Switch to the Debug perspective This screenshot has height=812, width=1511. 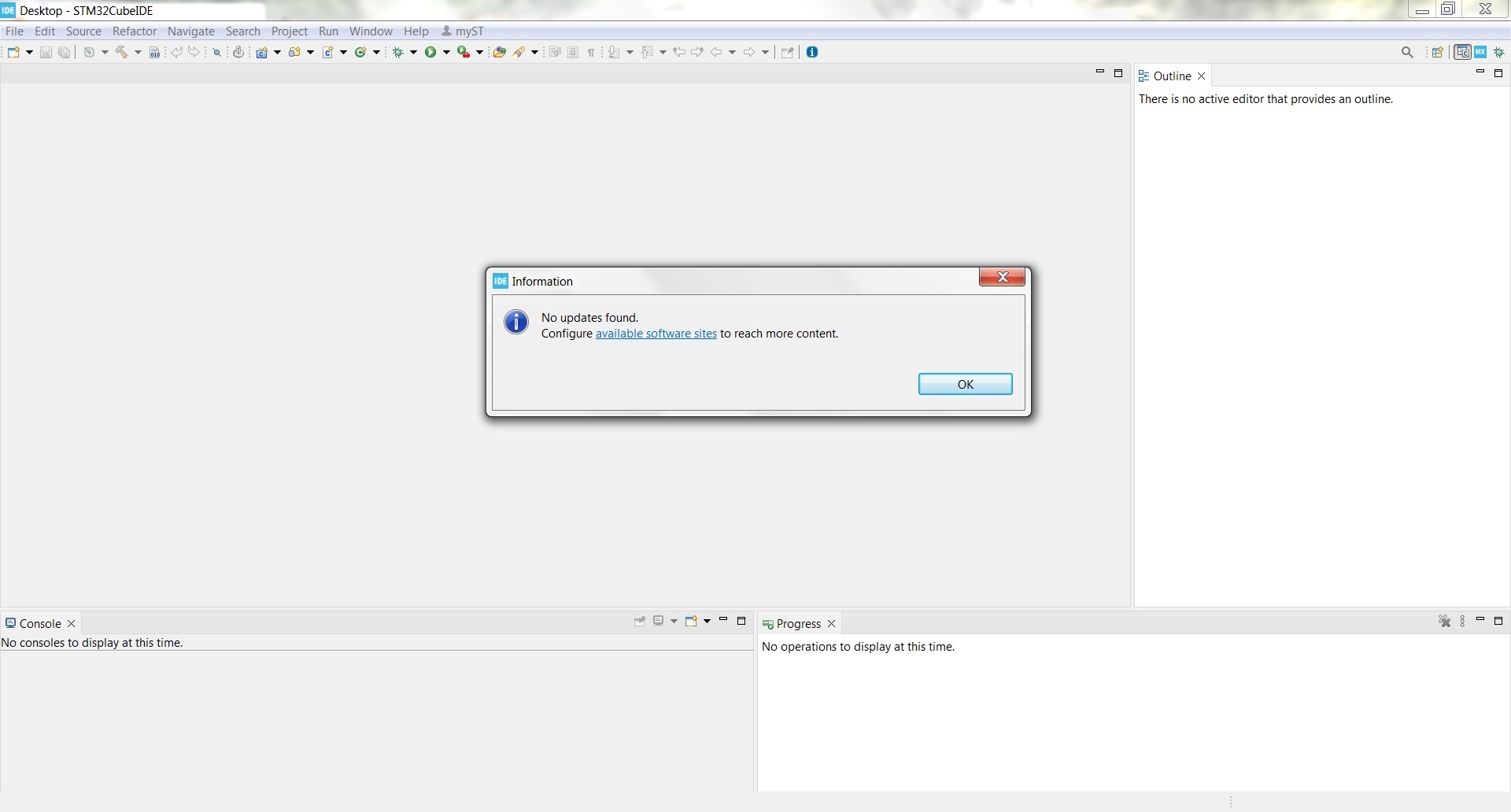1499,52
